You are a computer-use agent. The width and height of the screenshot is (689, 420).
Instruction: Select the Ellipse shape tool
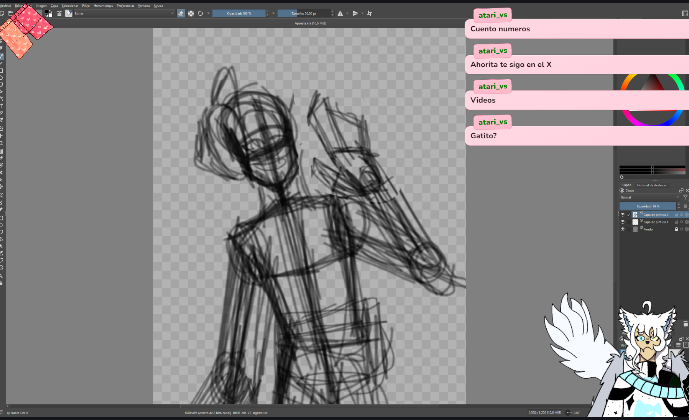tap(2, 77)
